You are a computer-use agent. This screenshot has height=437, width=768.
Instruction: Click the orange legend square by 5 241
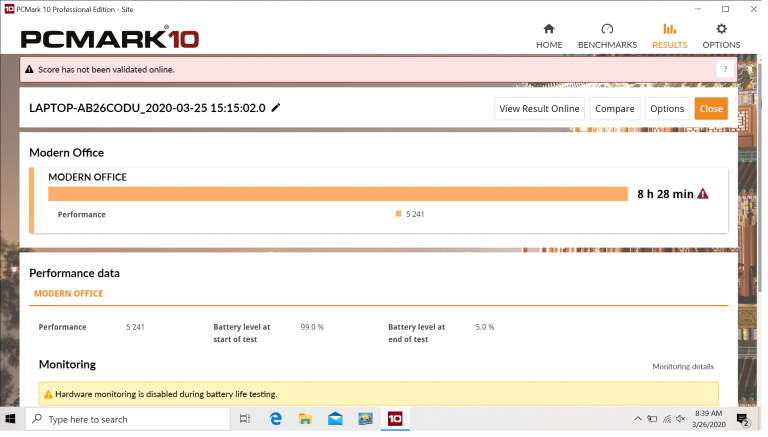click(x=398, y=214)
